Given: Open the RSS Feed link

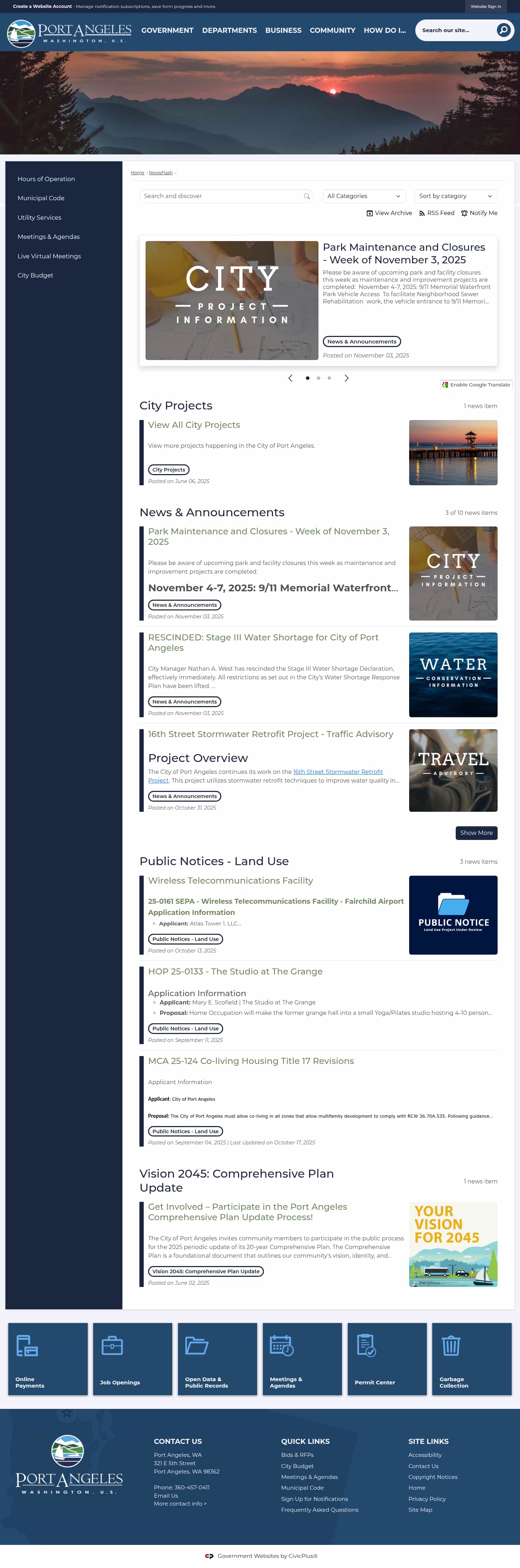Looking at the screenshot, I should point(437,213).
